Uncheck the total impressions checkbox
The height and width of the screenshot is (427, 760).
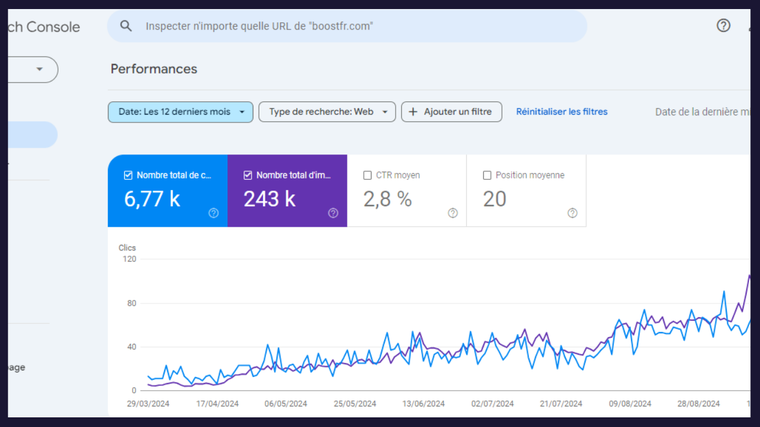248,175
